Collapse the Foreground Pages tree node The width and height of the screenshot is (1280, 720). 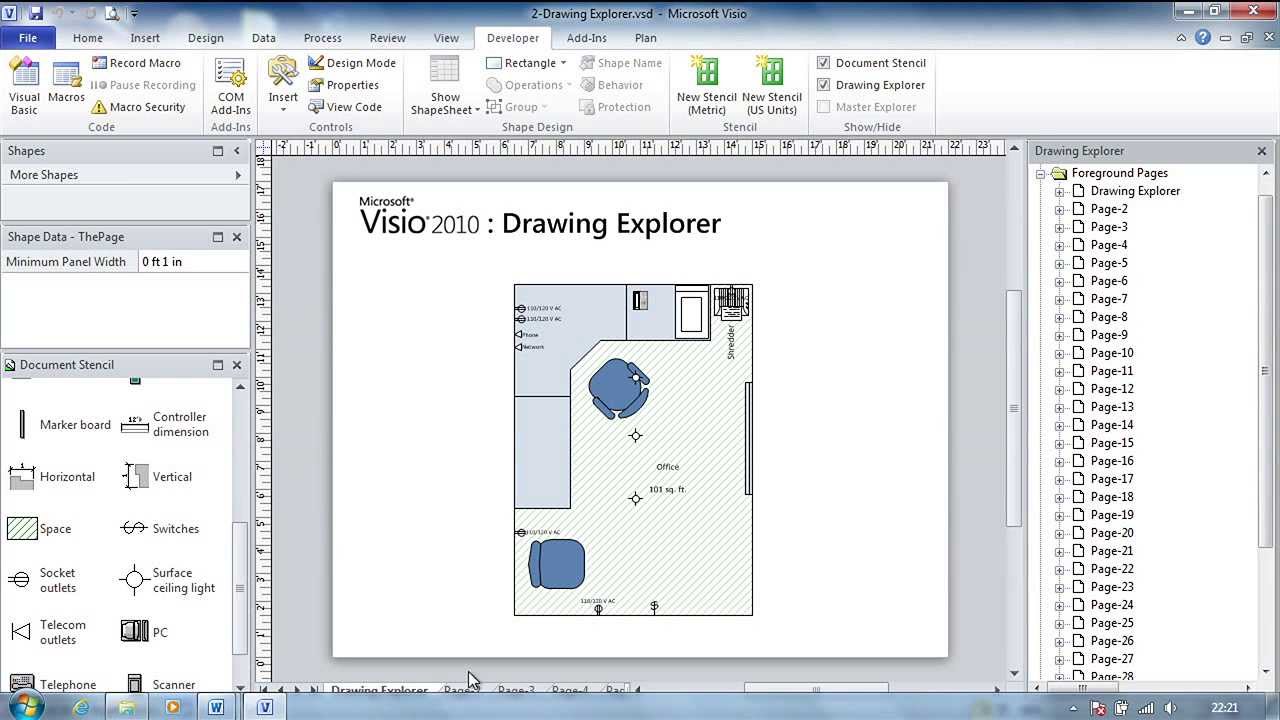pos(1040,173)
